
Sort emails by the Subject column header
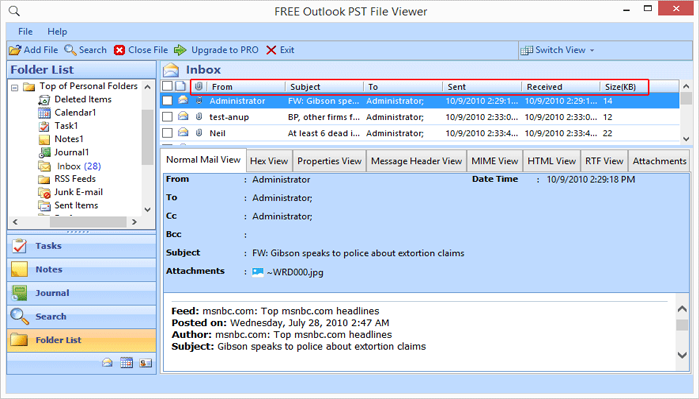(x=325, y=86)
